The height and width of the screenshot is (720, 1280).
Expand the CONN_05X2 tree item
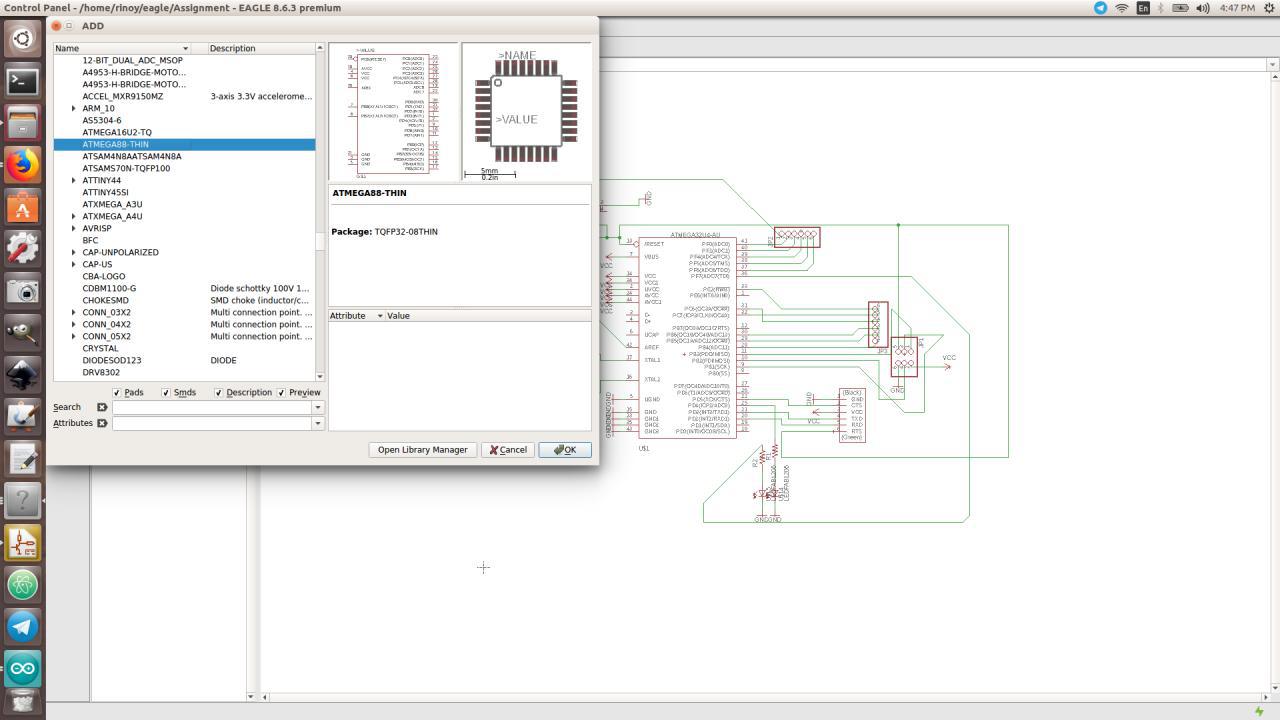coord(73,336)
